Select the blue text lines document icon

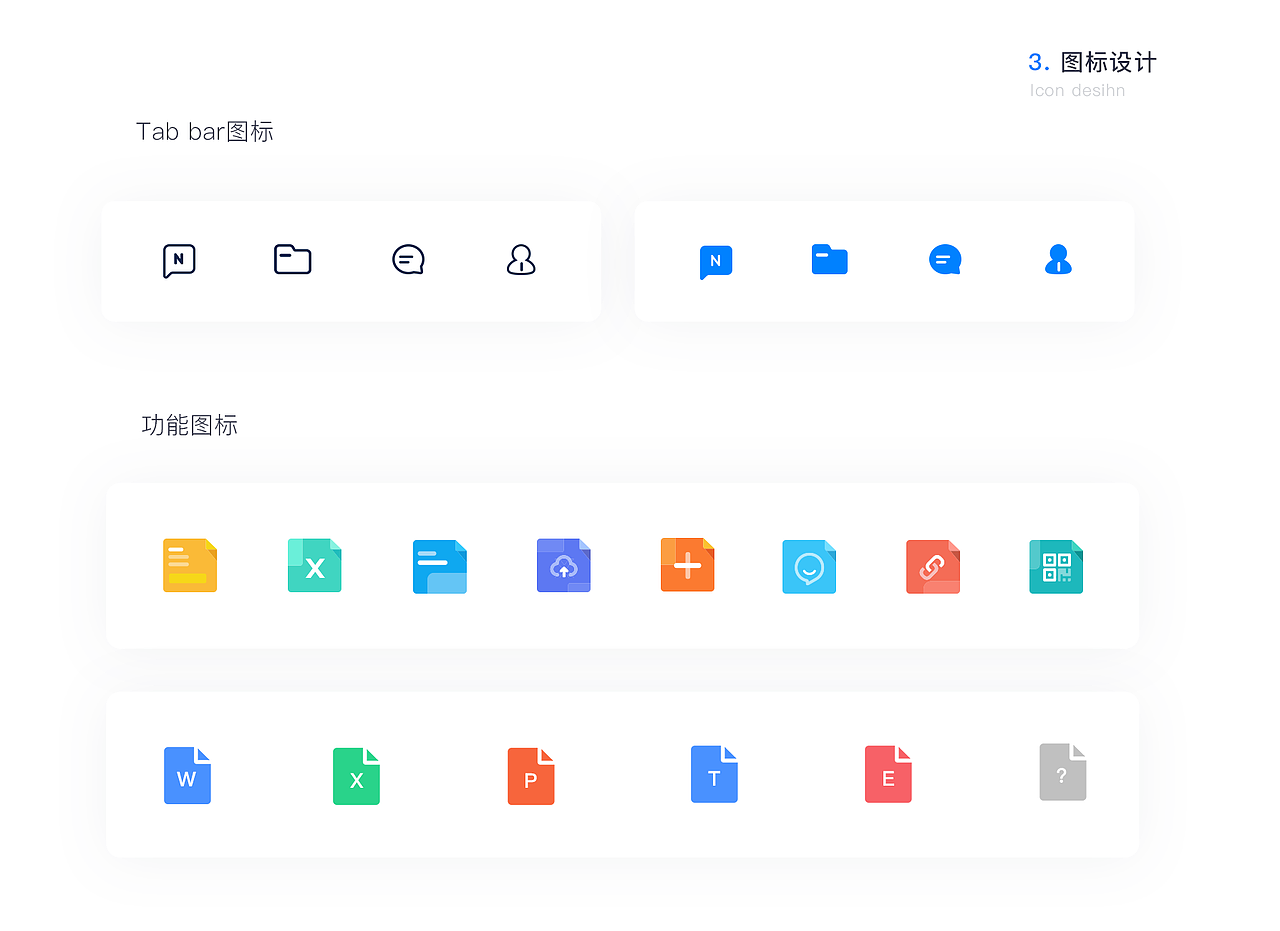tap(440, 567)
